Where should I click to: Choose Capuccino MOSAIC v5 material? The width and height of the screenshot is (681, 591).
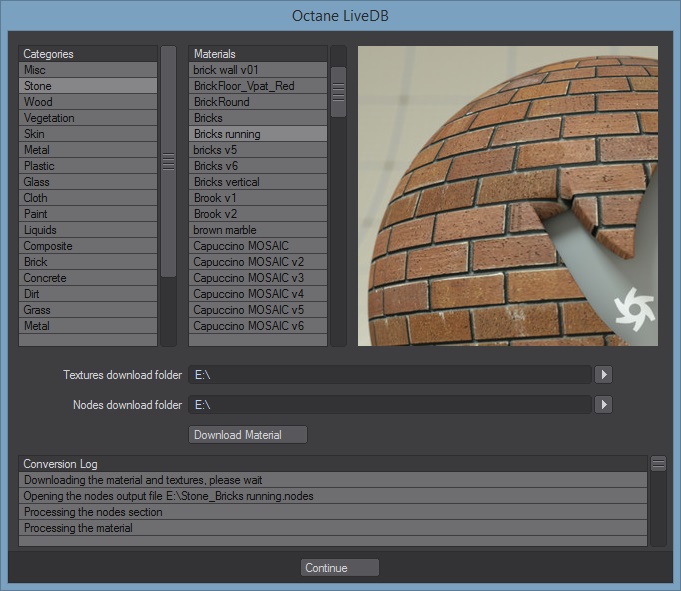(258, 310)
